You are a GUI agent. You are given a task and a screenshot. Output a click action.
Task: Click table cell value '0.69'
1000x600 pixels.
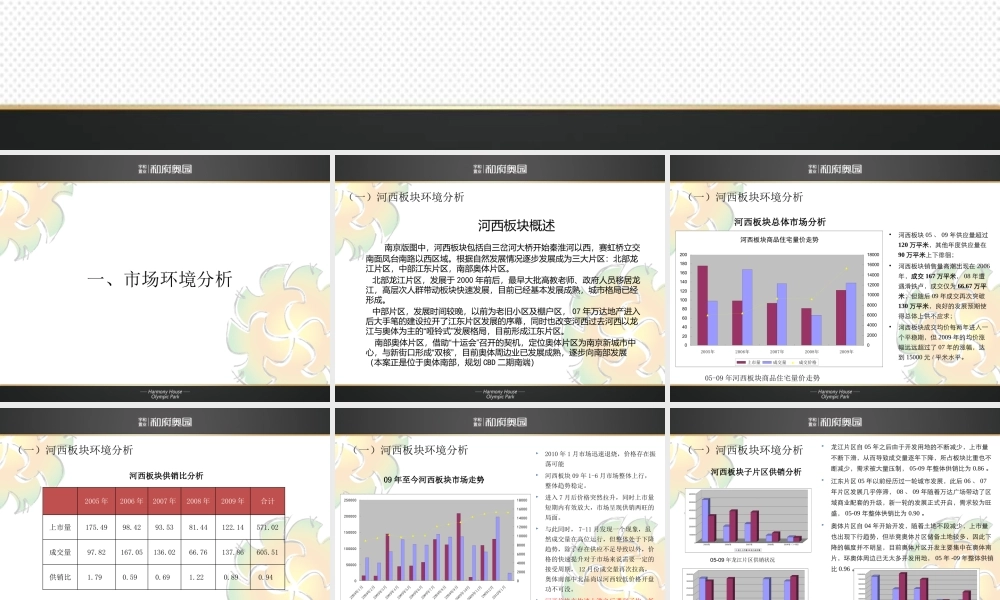coord(165,577)
